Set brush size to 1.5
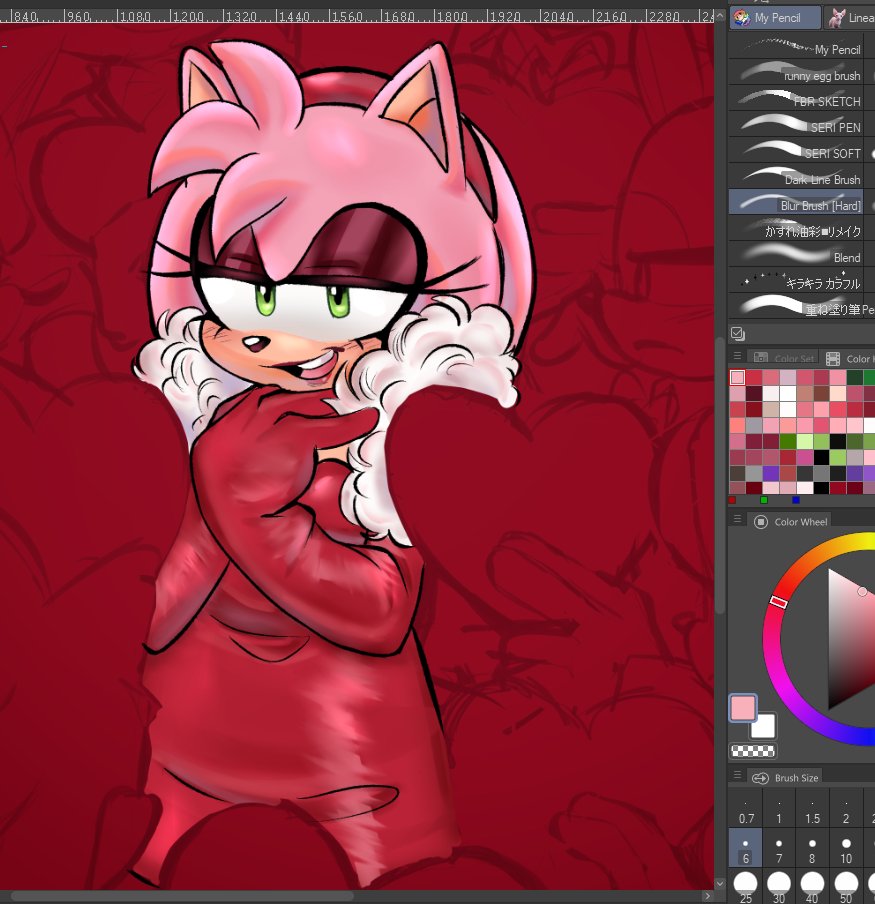This screenshot has width=875, height=904. [x=812, y=810]
